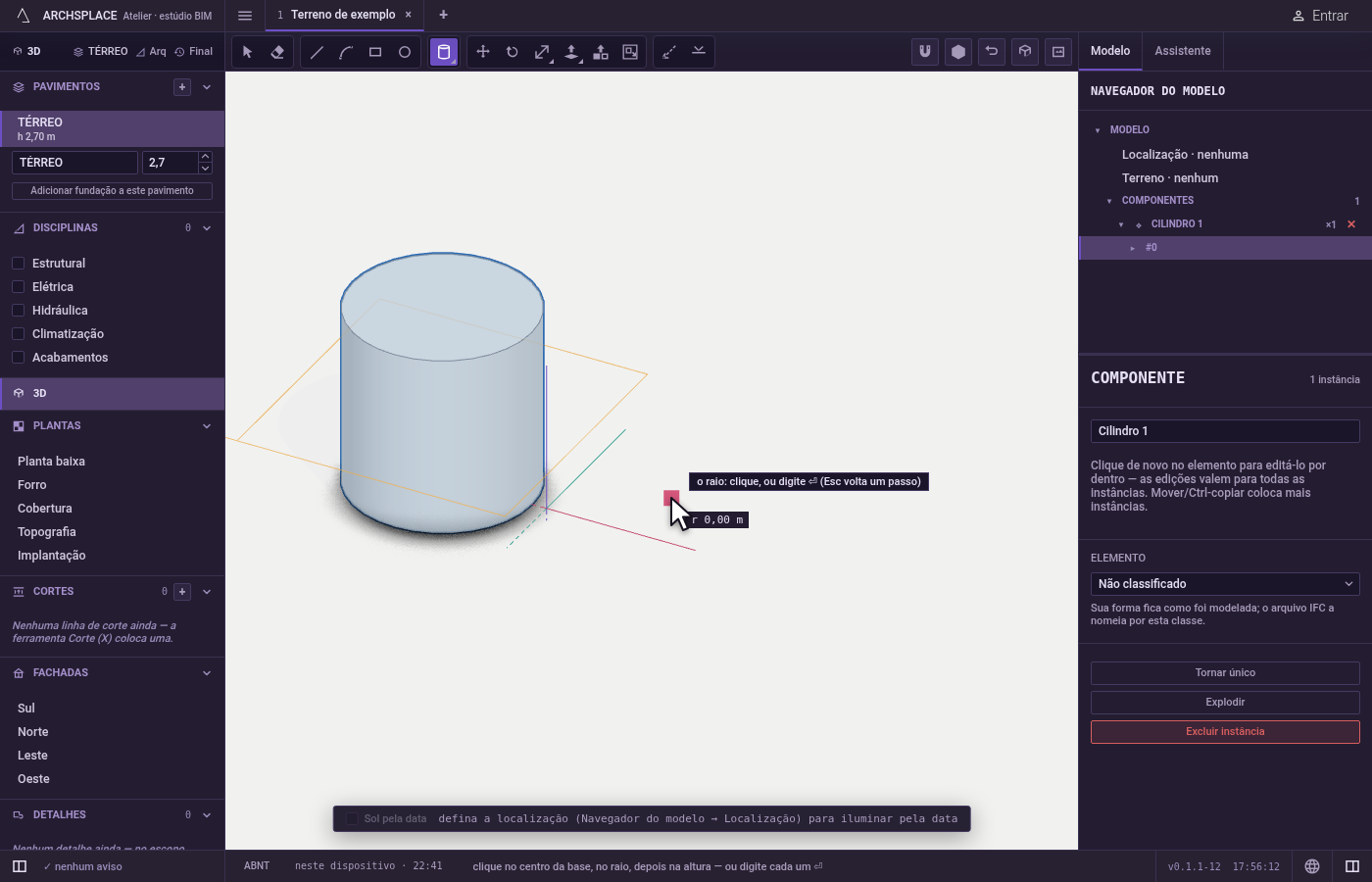Activate the line drawing tool
Screen dimensions: 1372x882
tap(317, 52)
